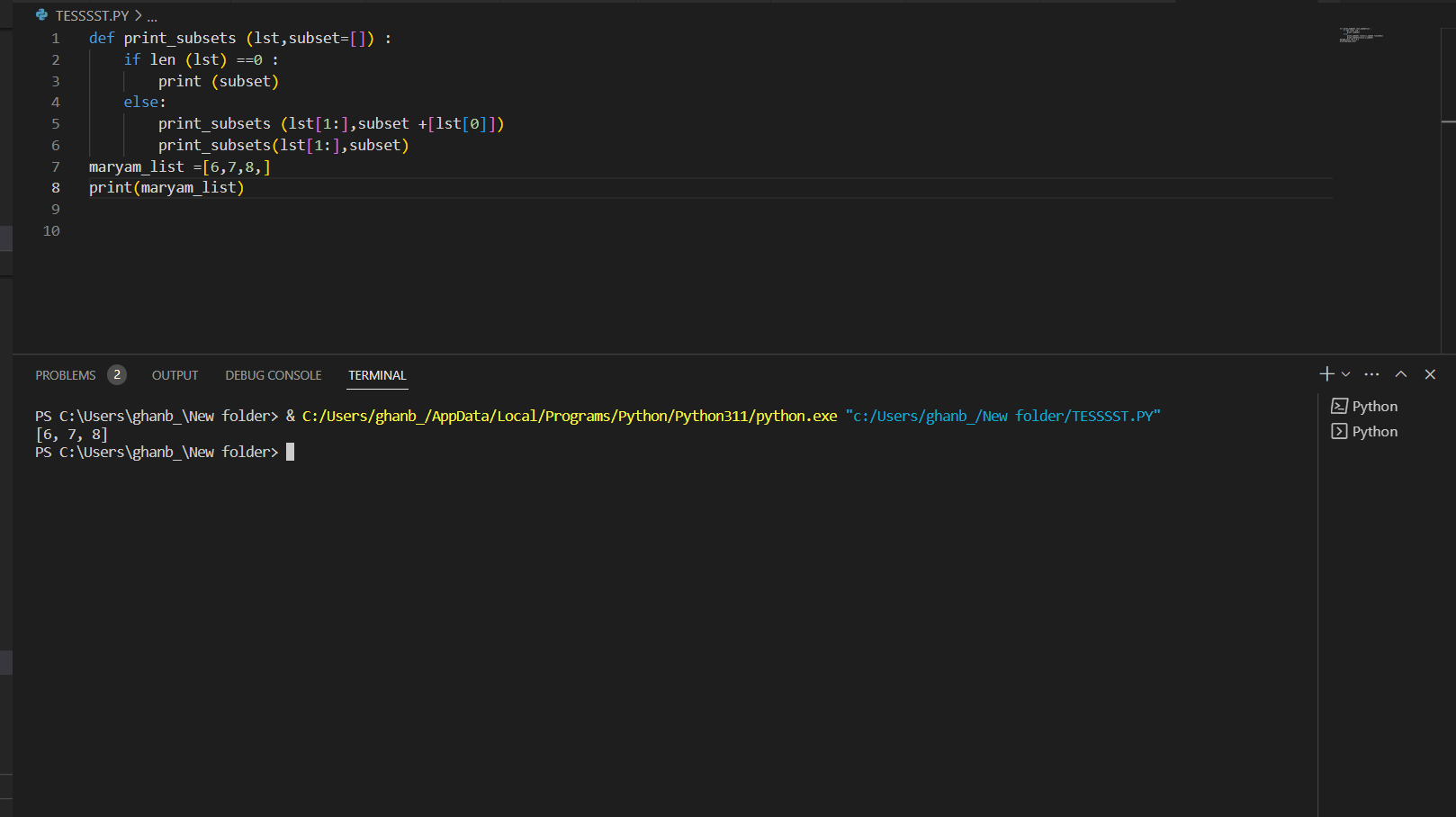Viewport: 1456px width, 817px height.
Task: Switch to the PROBLEMS panel tab
Action: point(66,375)
